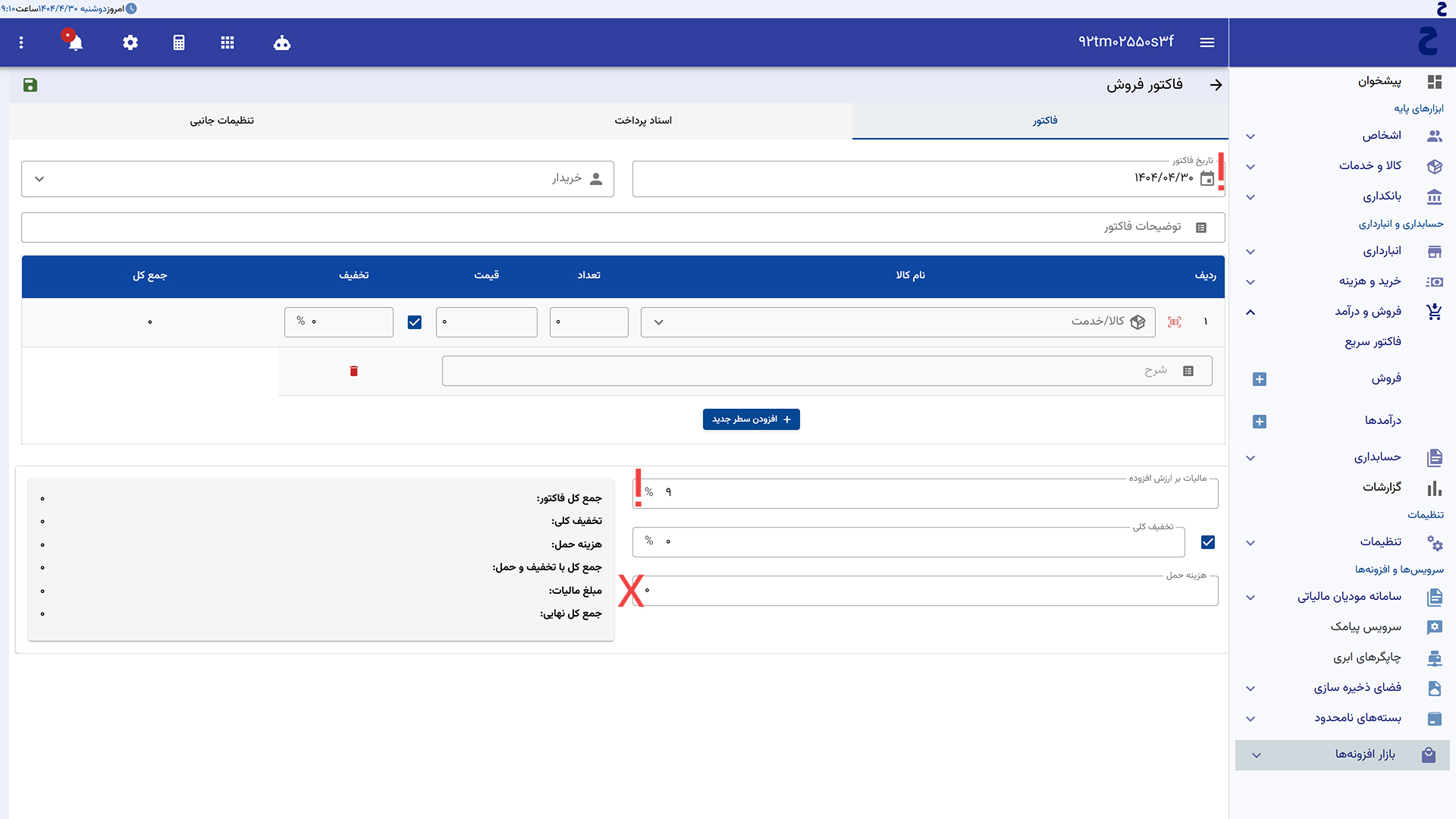Switch to the تنظیمات جانبی tab
This screenshot has height=819, width=1456.
[x=221, y=121]
